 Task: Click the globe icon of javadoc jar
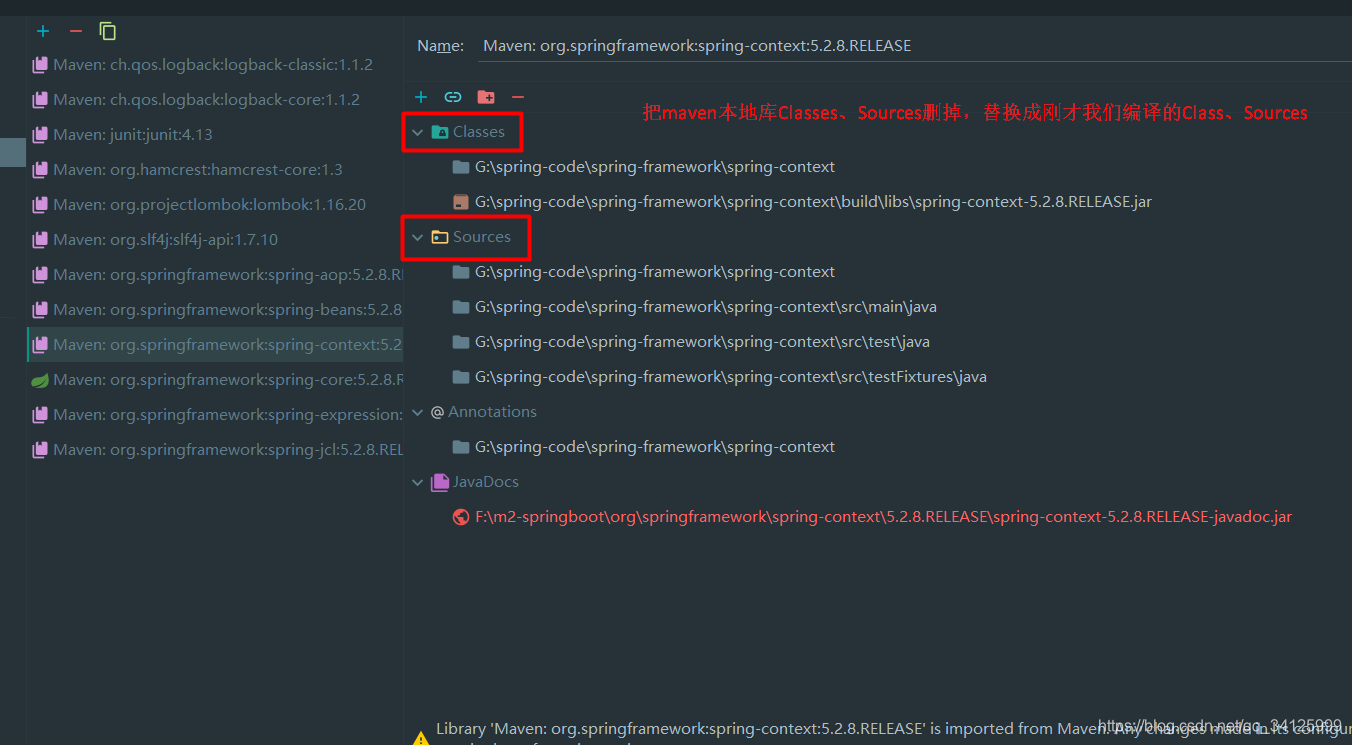pos(461,517)
